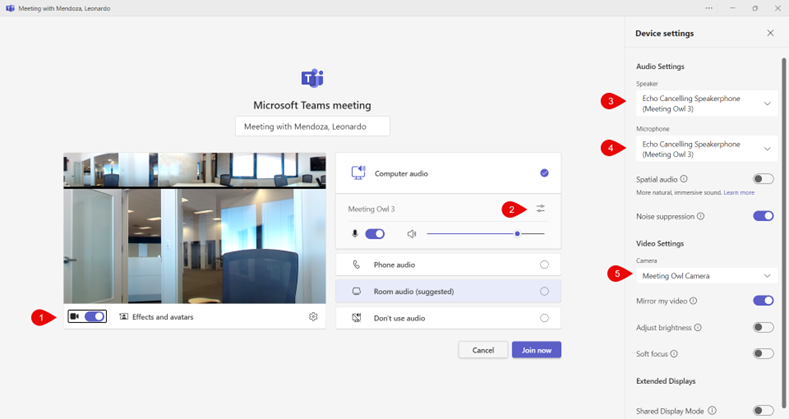The width and height of the screenshot is (789, 419).
Task: Turn off the camera toggle
Action: (x=95, y=317)
